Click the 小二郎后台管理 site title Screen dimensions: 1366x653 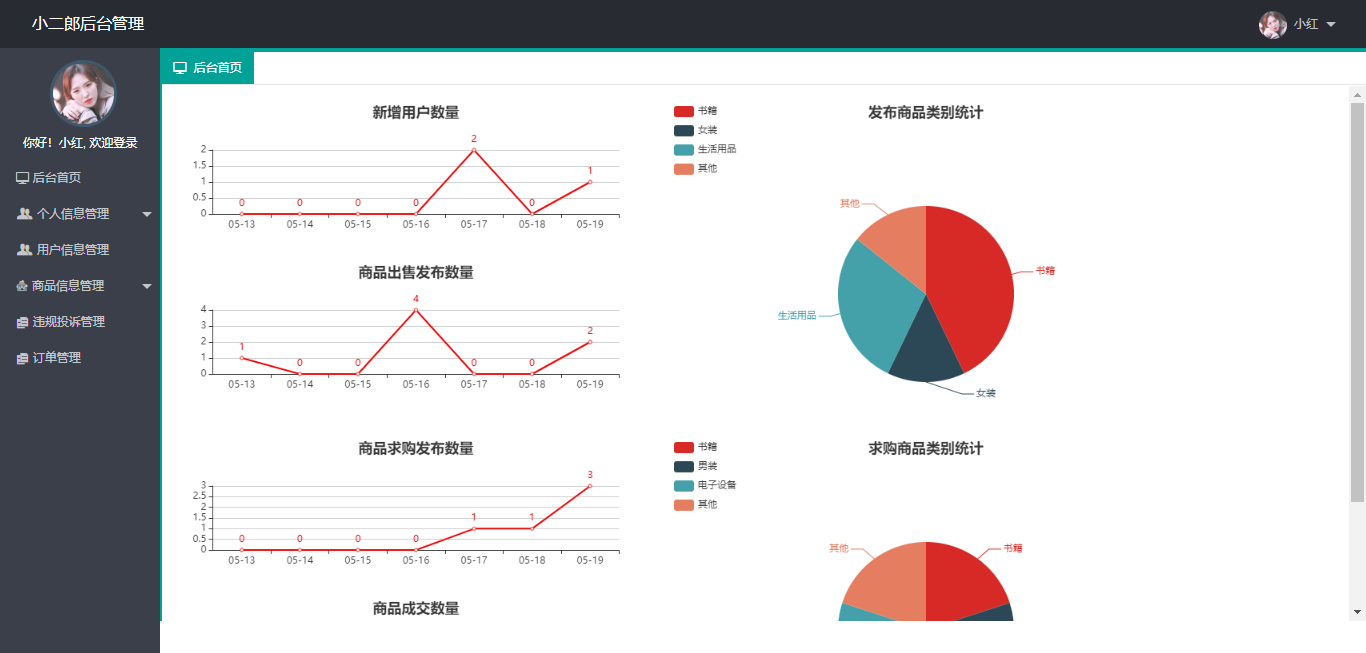pos(88,24)
